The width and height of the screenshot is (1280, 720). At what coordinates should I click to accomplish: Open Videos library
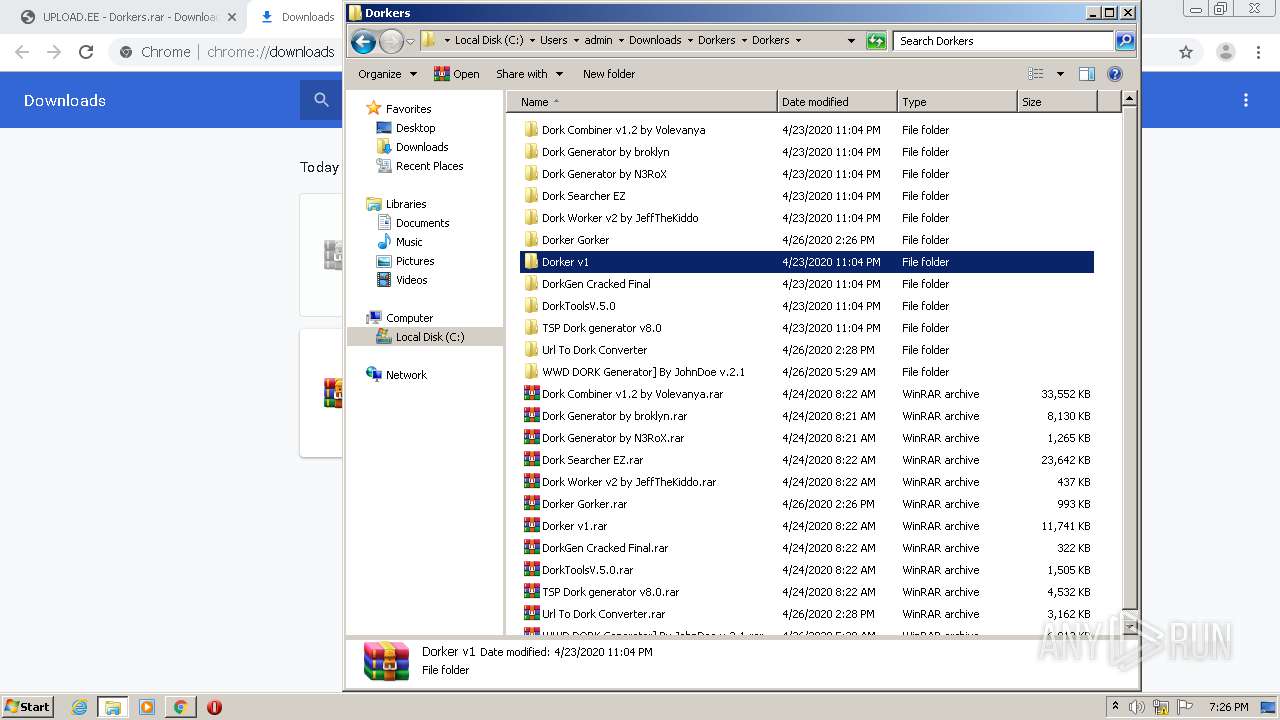(x=411, y=280)
